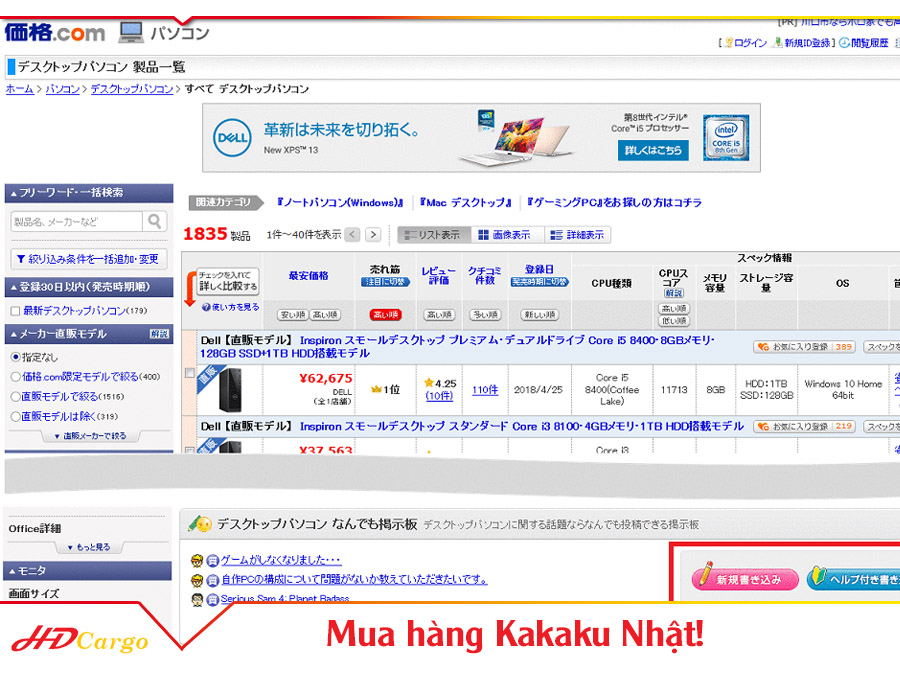Go to the next results page arrow
This screenshot has width=900, height=675.
373,234
